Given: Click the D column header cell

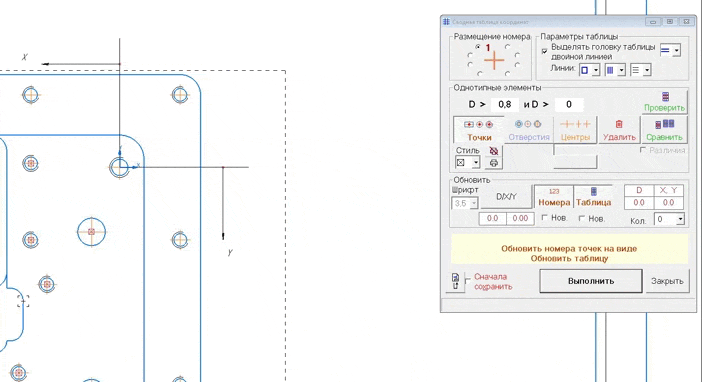Looking at the screenshot, I should pos(639,191).
